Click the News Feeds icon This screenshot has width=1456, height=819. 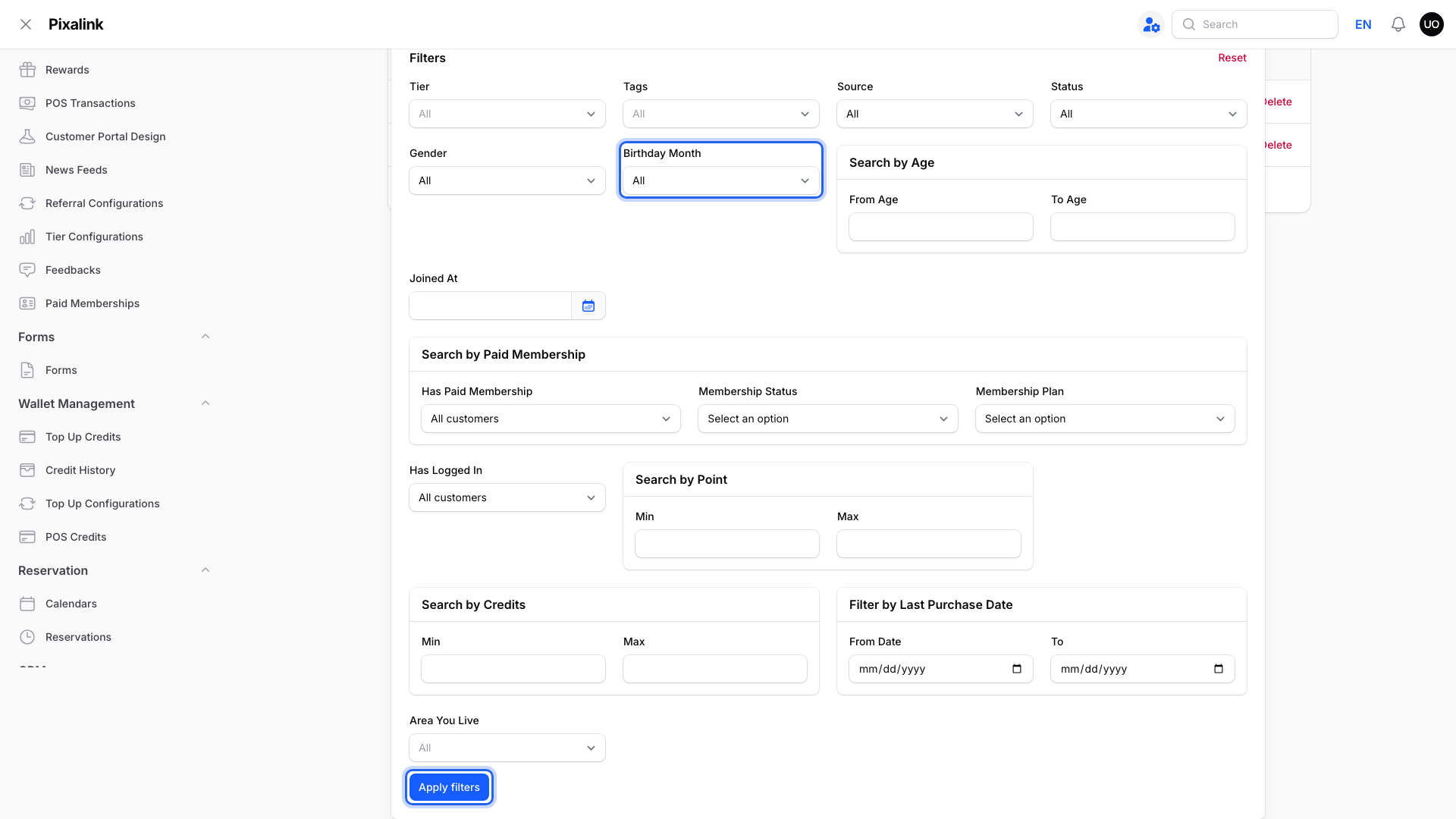[x=27, y=170]
